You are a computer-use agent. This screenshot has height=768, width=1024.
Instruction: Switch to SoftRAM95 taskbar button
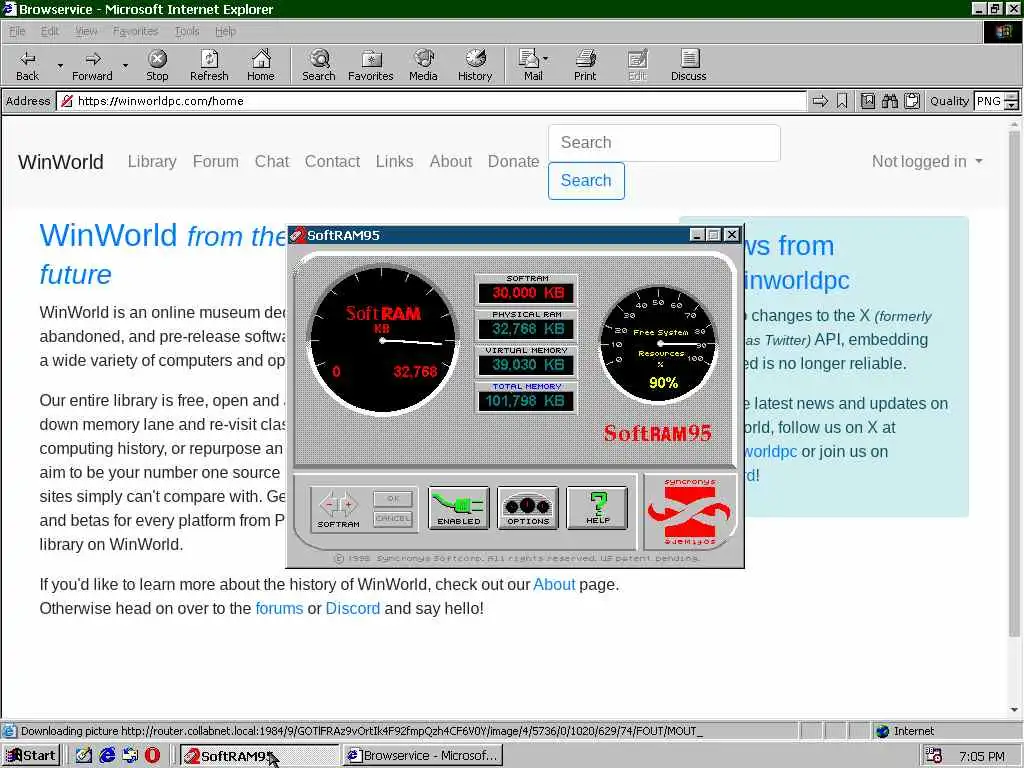(x=259, y=756)
